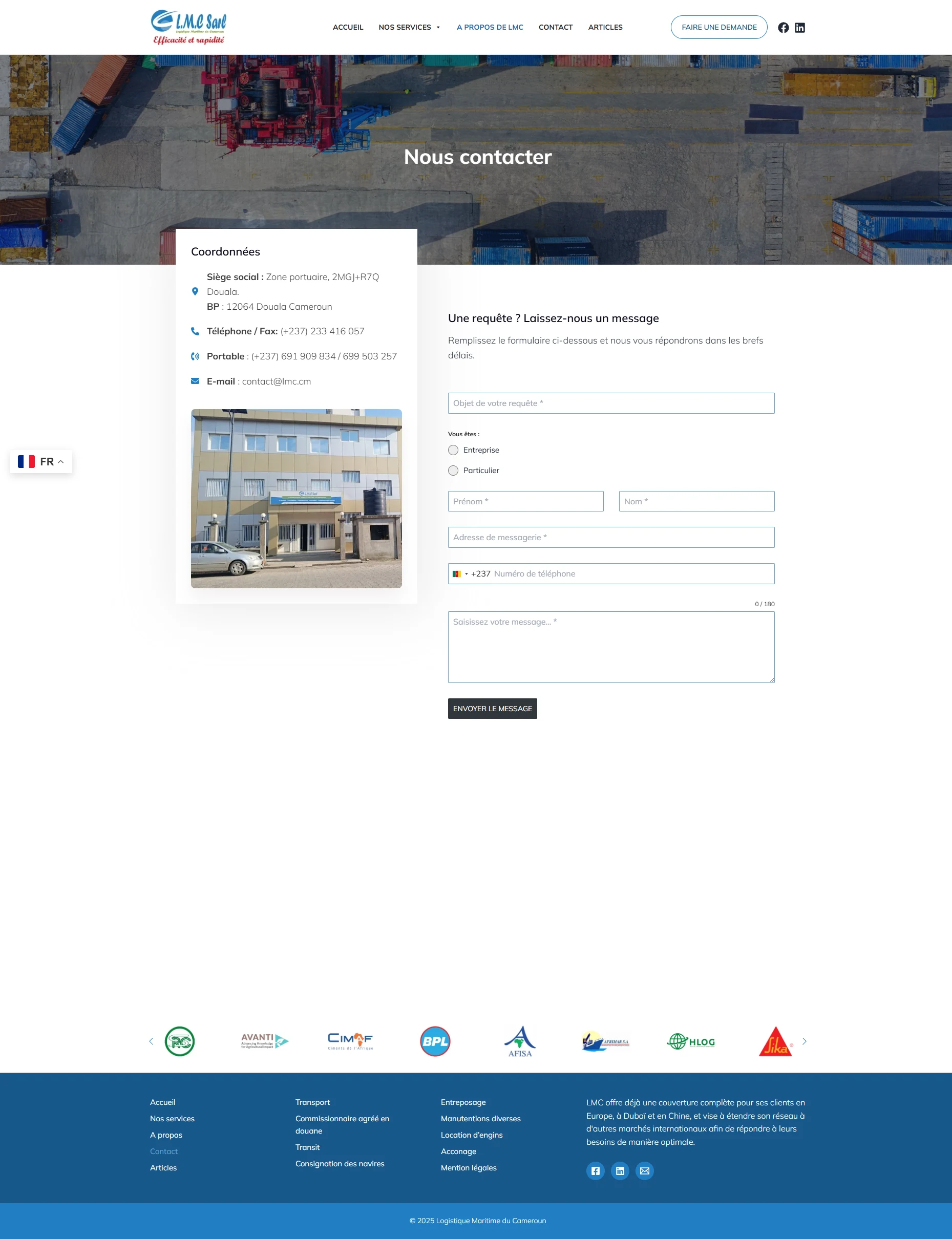Click the Objet de votre requête field

611,403
